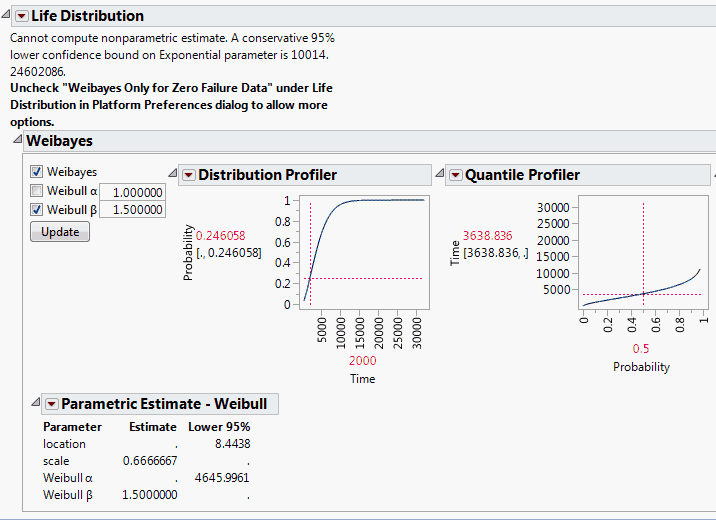Open the Quantile Profiler red triangle menu

point(456,175)
